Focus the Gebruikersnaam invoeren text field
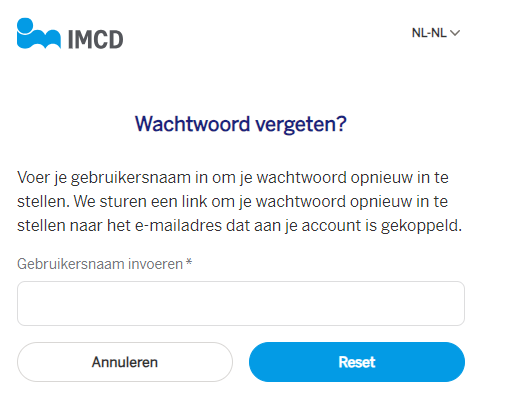 pyautogui.click(x=241, y=303)
